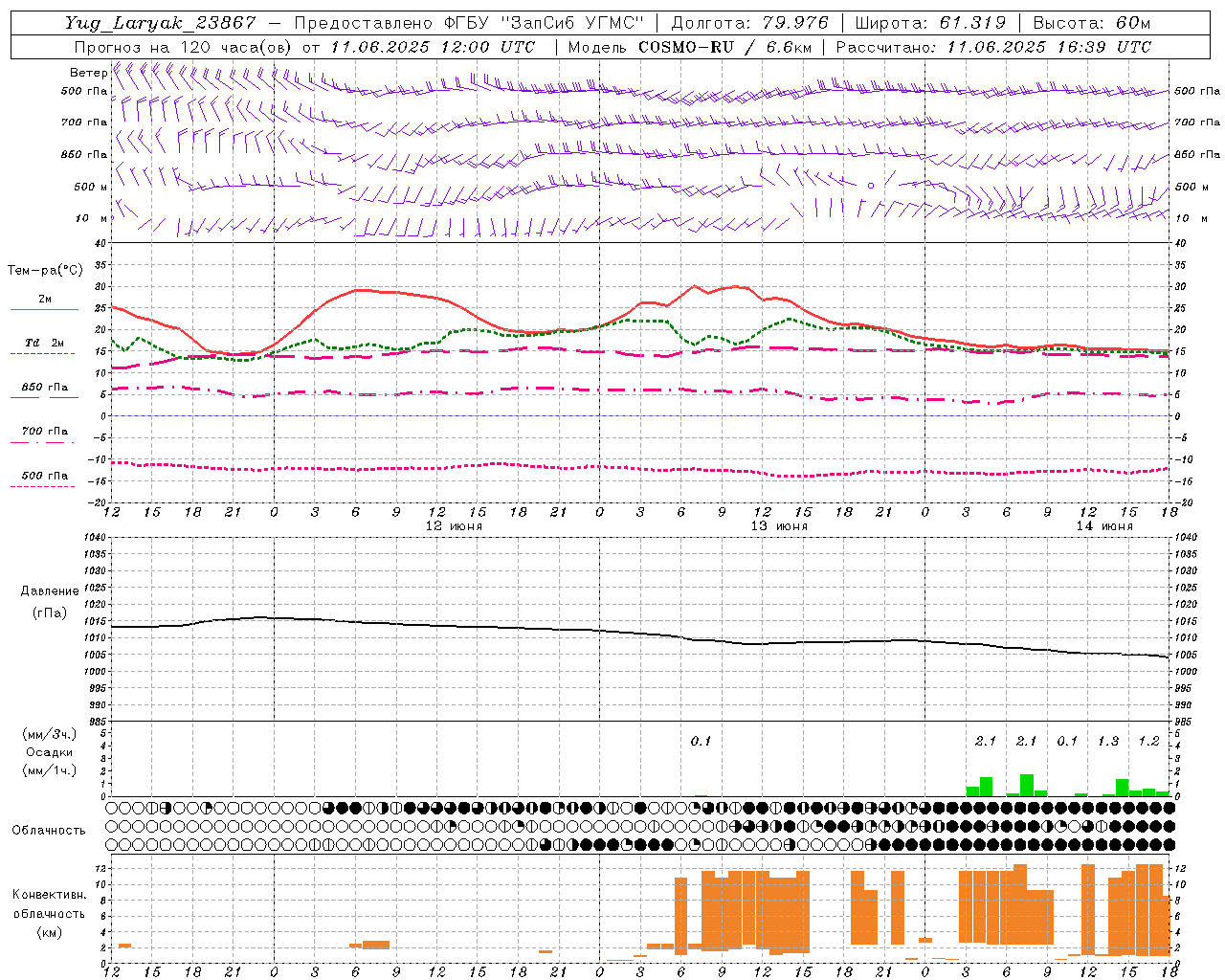Screen dimensions: 1225x980
Task: Click the 700 гПа temperature legend entry
Action: pos(45,431)
